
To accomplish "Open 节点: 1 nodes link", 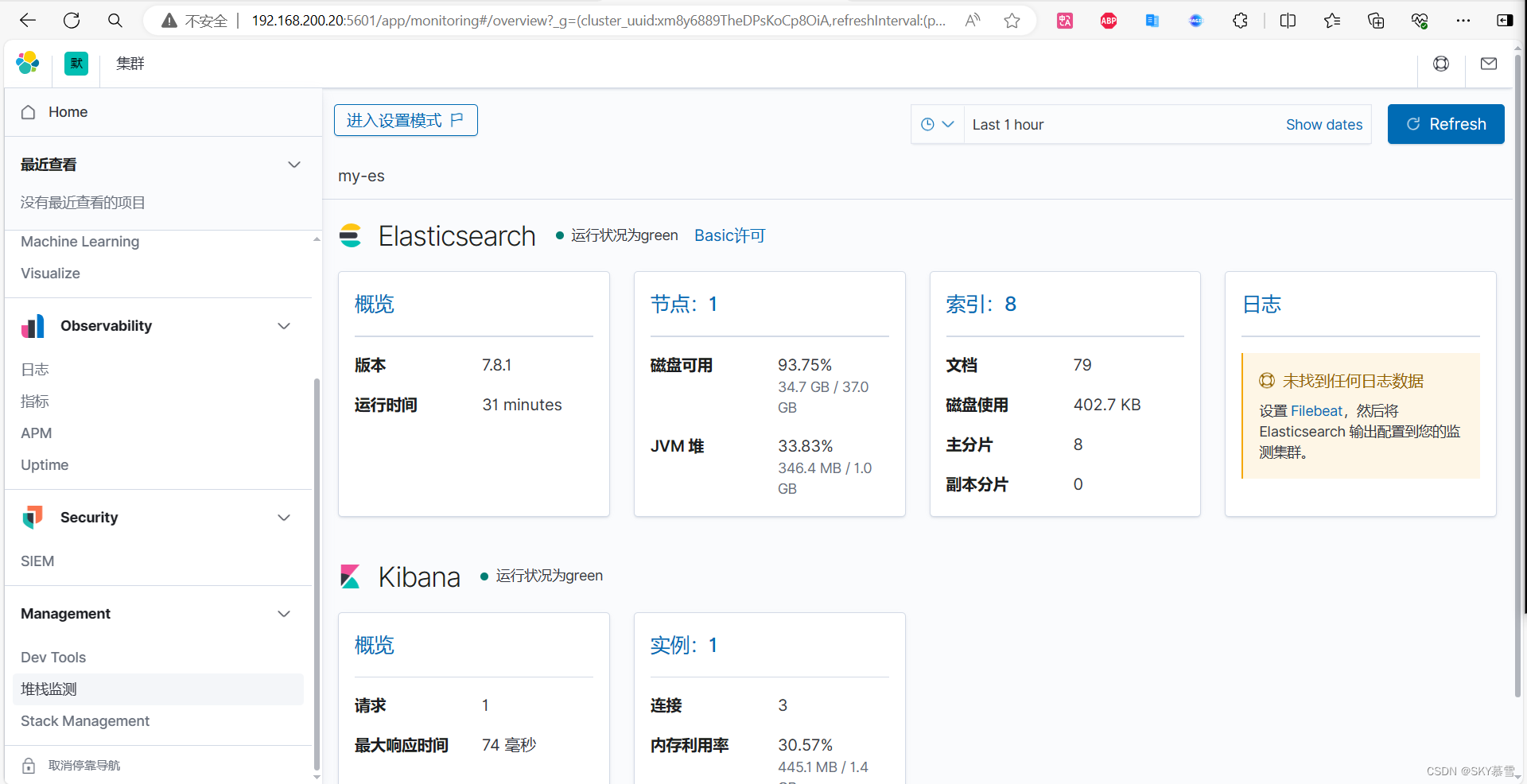I will click(684, 305).
